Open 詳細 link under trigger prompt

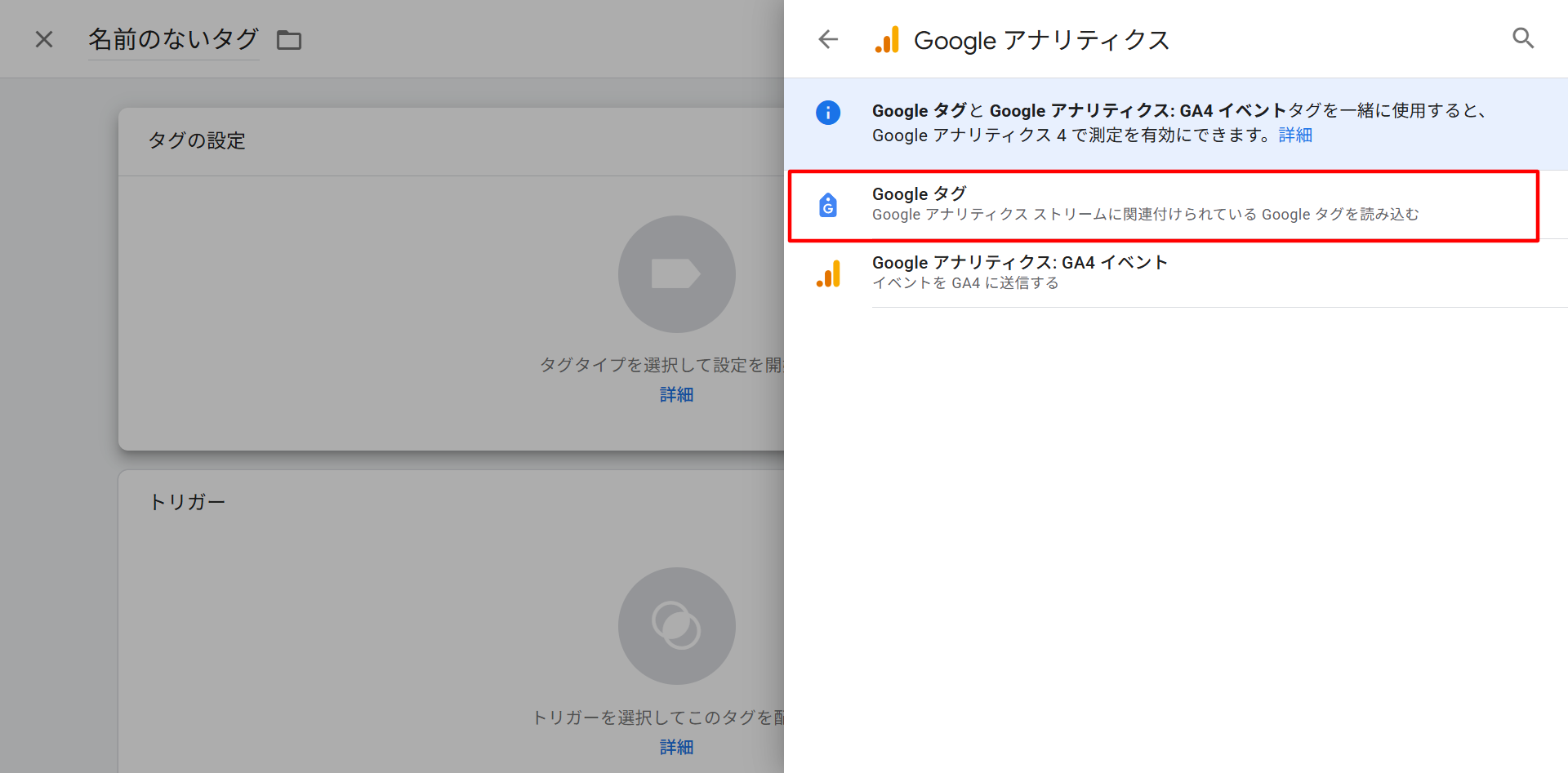[x=676, y=747]
